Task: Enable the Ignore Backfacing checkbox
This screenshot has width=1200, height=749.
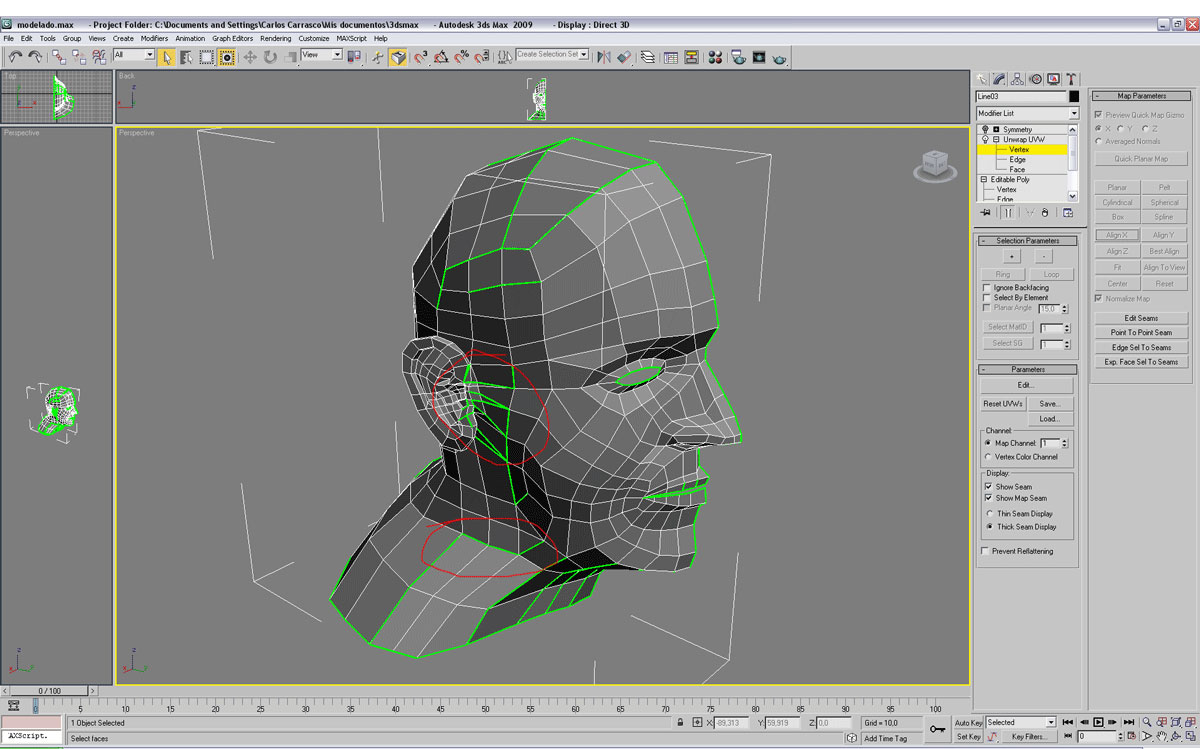Action: click(987, 287)
